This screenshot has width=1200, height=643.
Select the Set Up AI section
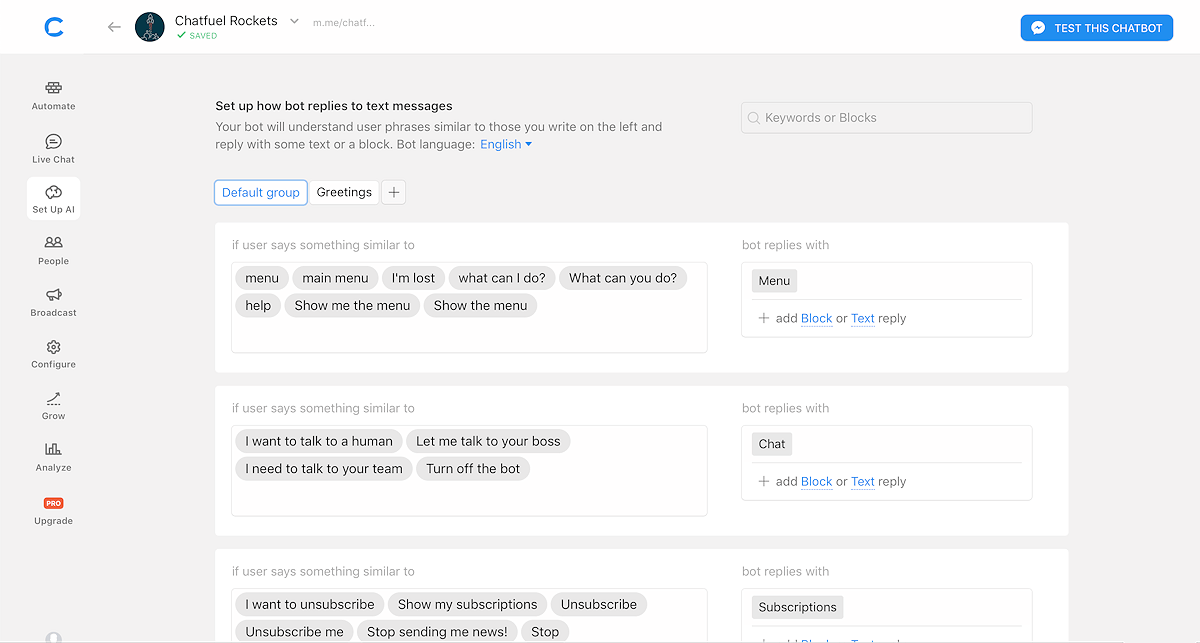point(54,199)
